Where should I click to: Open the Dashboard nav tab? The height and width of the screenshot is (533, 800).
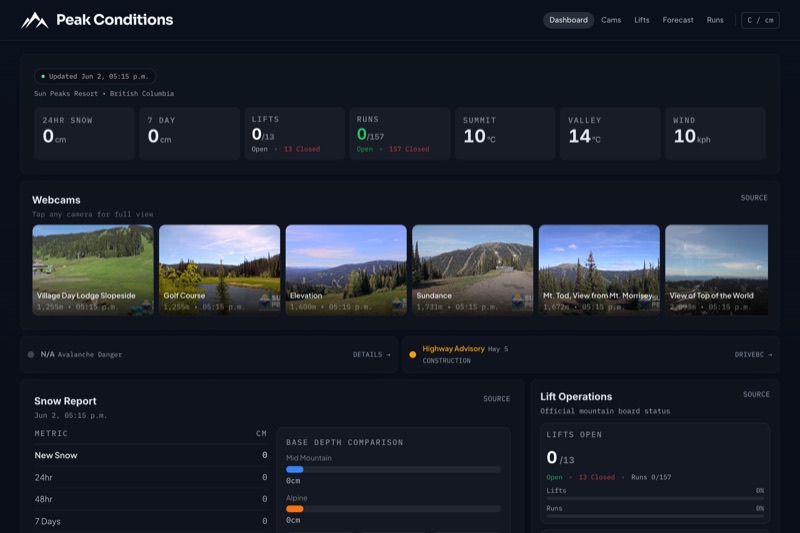tap(568, 20)
